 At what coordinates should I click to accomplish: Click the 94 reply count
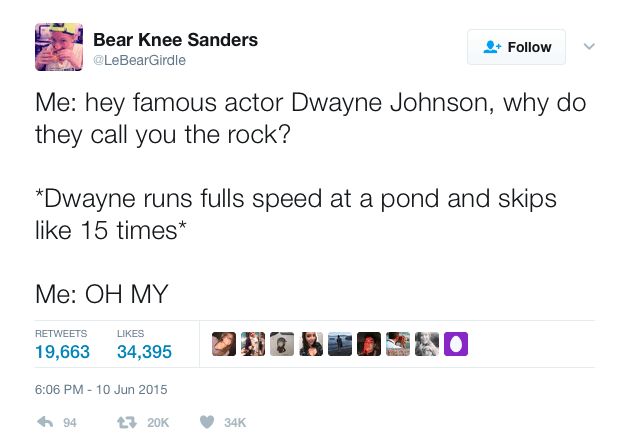click(70, 423)
